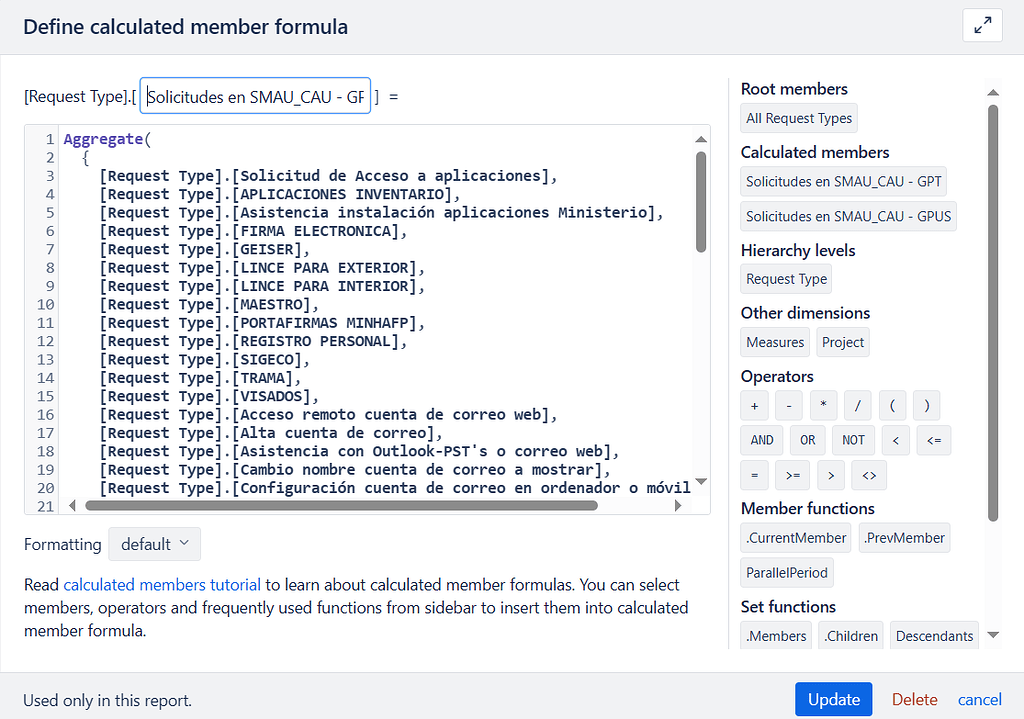This screenshot has height=719, width=1024.
Task: Insert the Descendants set function
Action: 934,634
